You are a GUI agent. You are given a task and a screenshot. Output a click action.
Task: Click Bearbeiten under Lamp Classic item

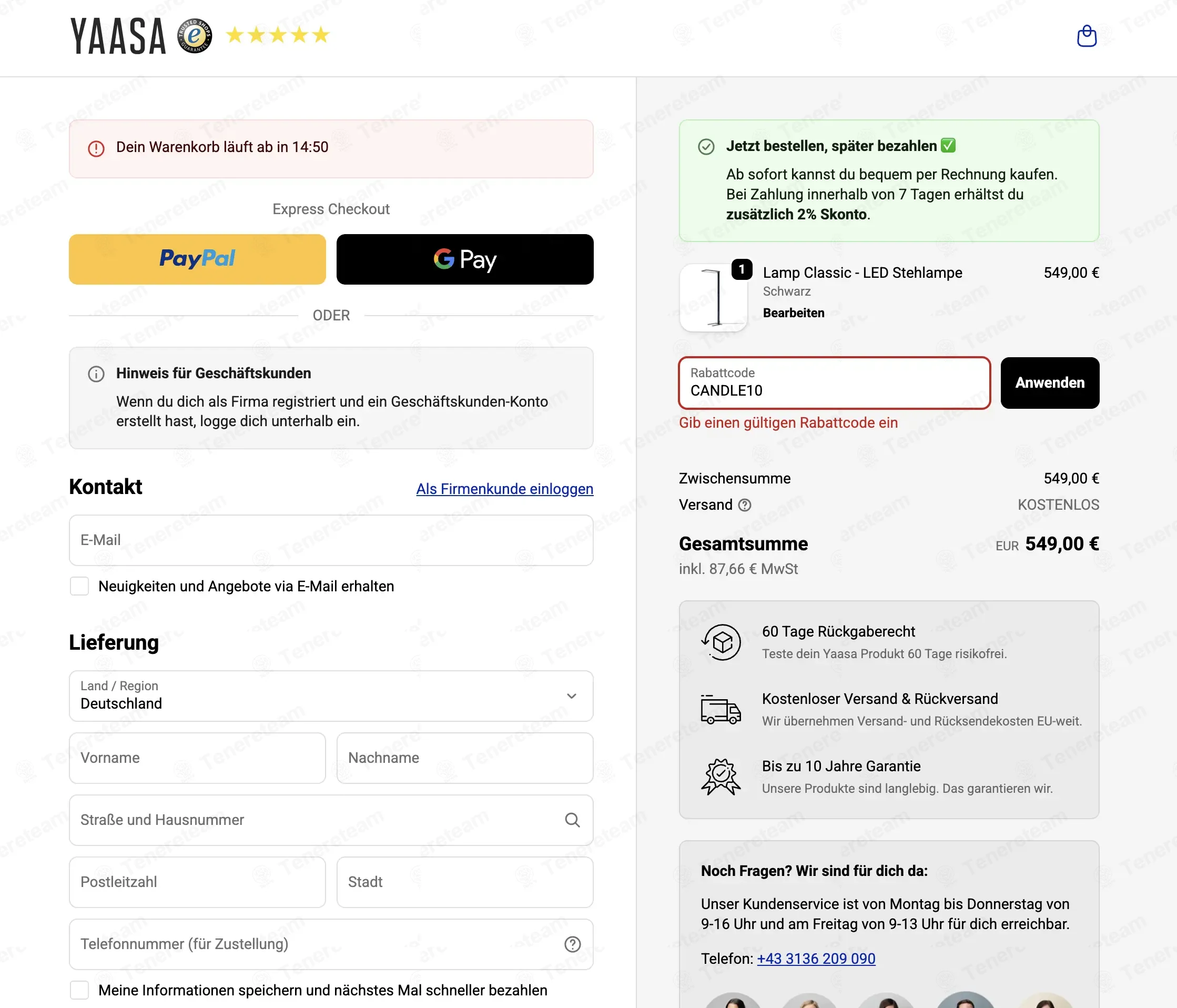[x=793, y=313]
